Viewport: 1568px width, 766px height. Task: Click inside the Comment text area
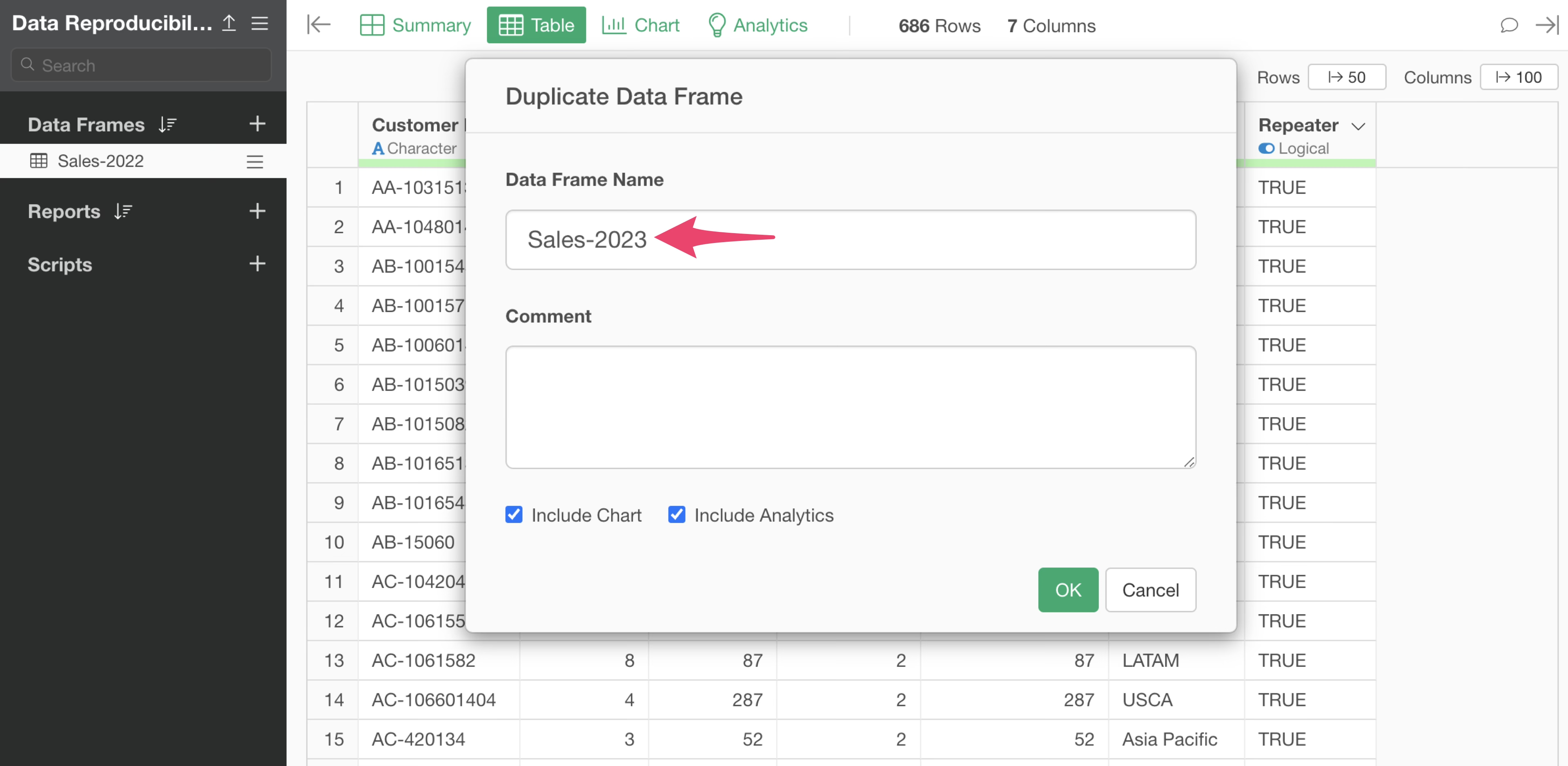[850, 407]
